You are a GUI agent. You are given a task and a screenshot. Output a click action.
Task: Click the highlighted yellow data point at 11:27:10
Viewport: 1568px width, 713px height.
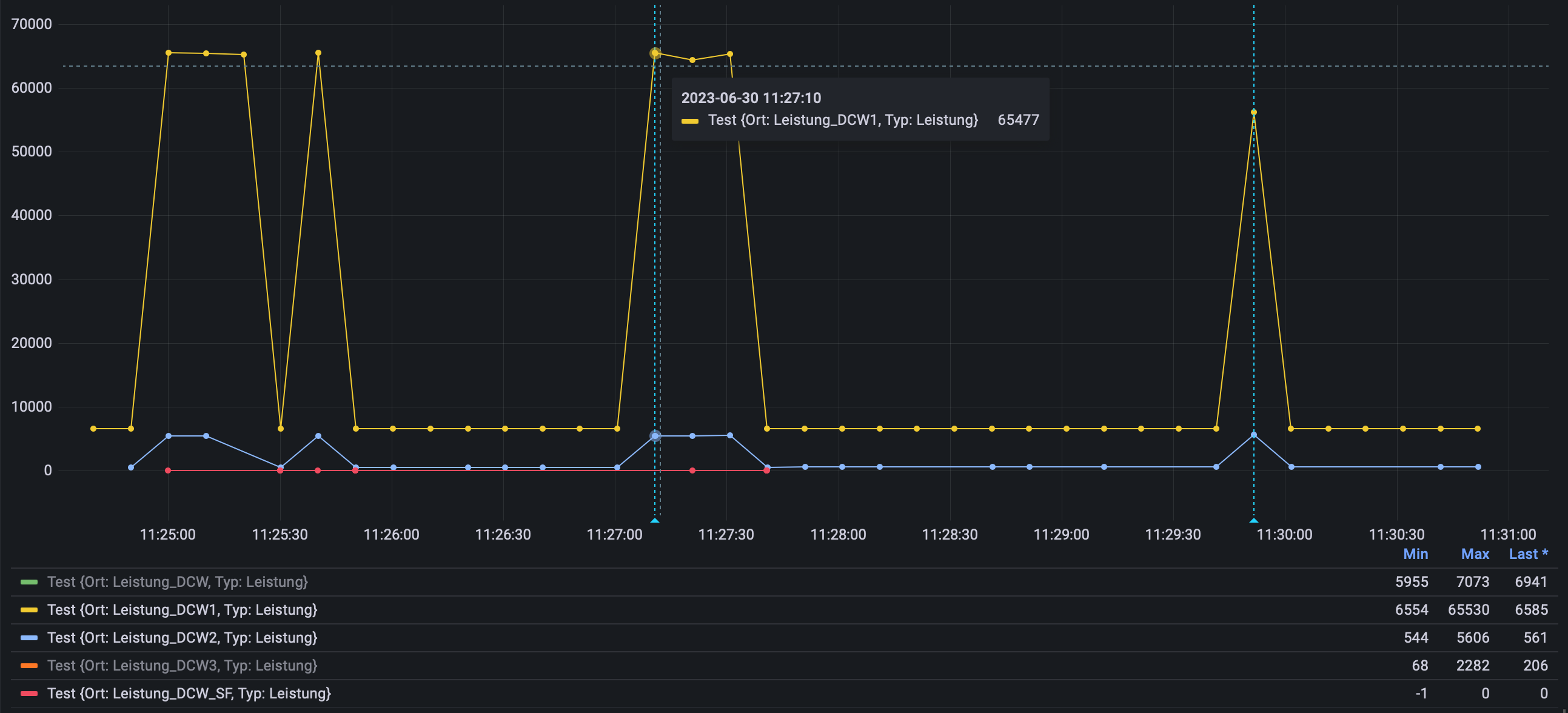(x=655, y=53)
